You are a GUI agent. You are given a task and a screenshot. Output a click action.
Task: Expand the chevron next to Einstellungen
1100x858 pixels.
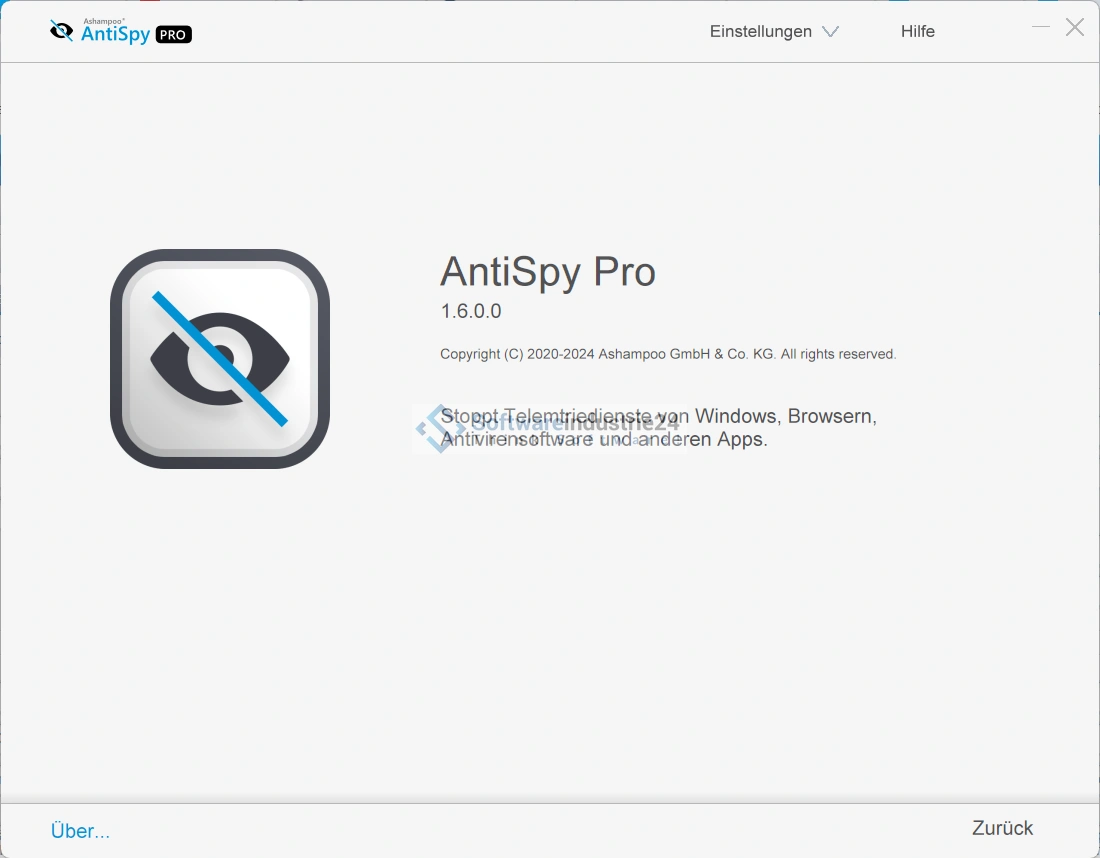coord(831,32)
